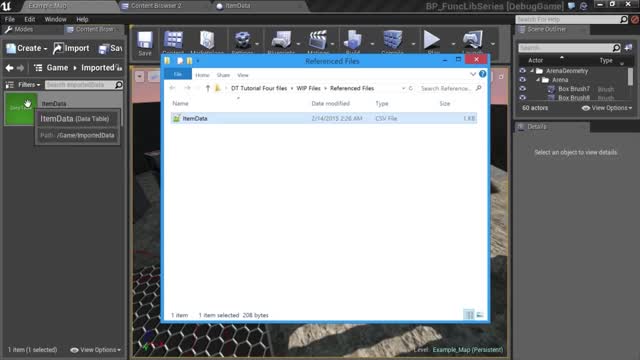
Task: Open Explorer help question mark icon
Action: (x=482, y=74)
